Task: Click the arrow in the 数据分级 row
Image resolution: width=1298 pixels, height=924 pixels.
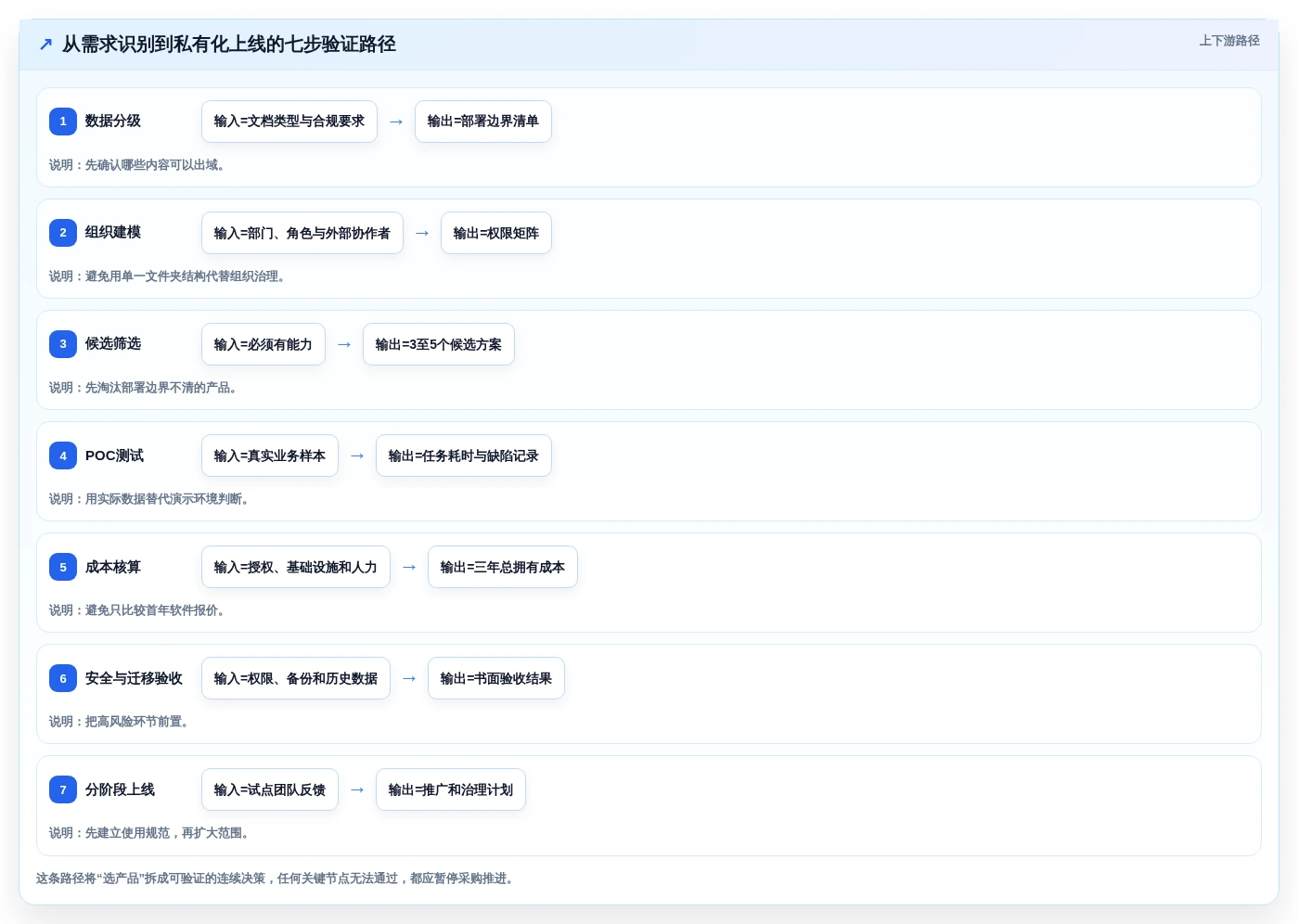Action: 396,122
